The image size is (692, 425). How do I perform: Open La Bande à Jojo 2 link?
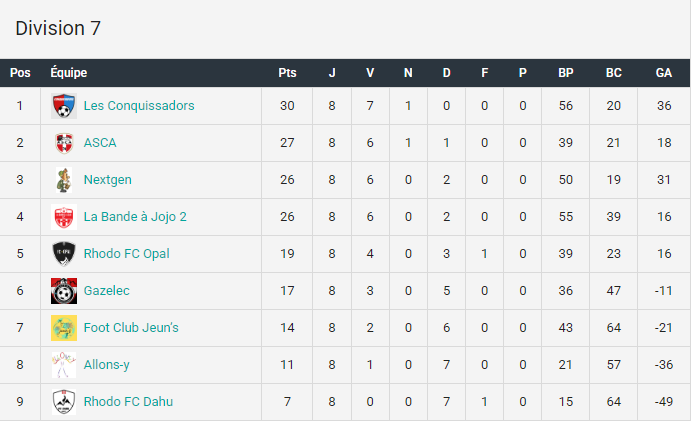[135, 217]
